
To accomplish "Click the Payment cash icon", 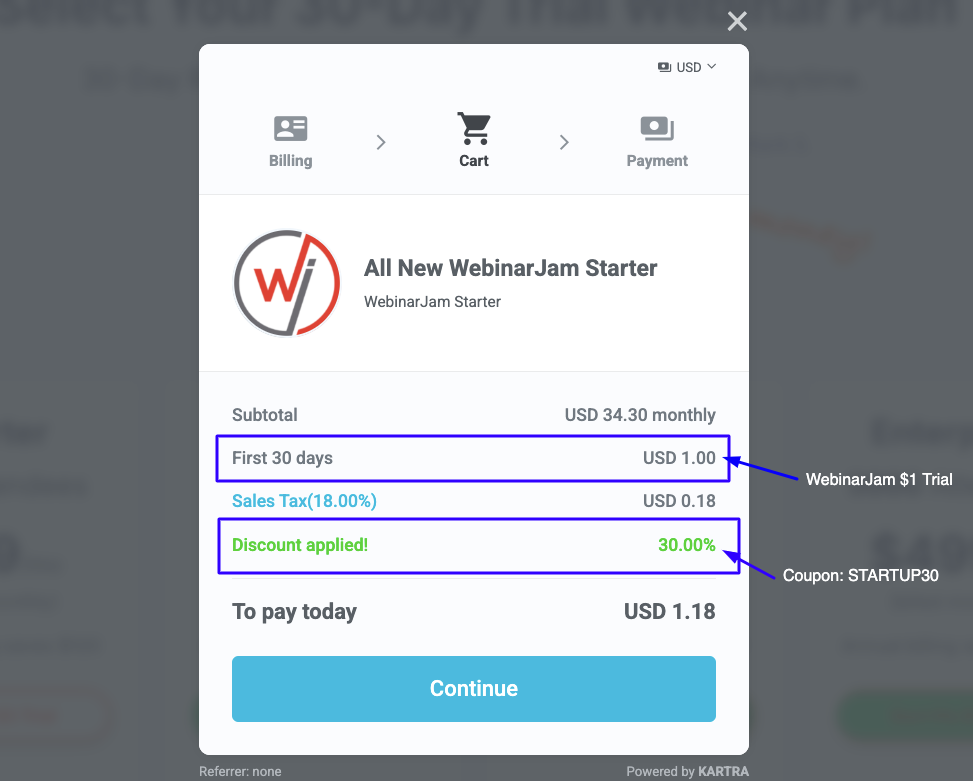I will click(657, 128).
